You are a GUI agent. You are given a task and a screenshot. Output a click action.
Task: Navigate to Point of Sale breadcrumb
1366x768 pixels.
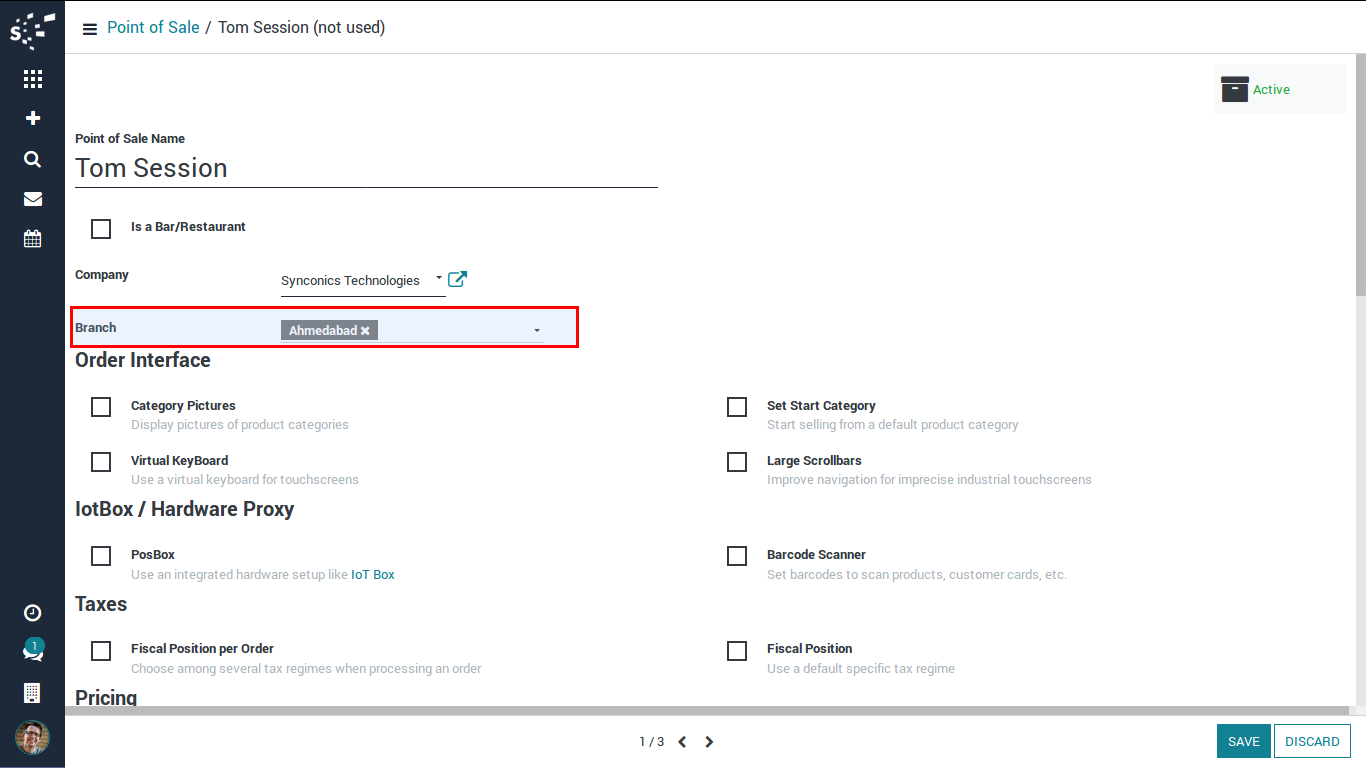pos(153,28)
